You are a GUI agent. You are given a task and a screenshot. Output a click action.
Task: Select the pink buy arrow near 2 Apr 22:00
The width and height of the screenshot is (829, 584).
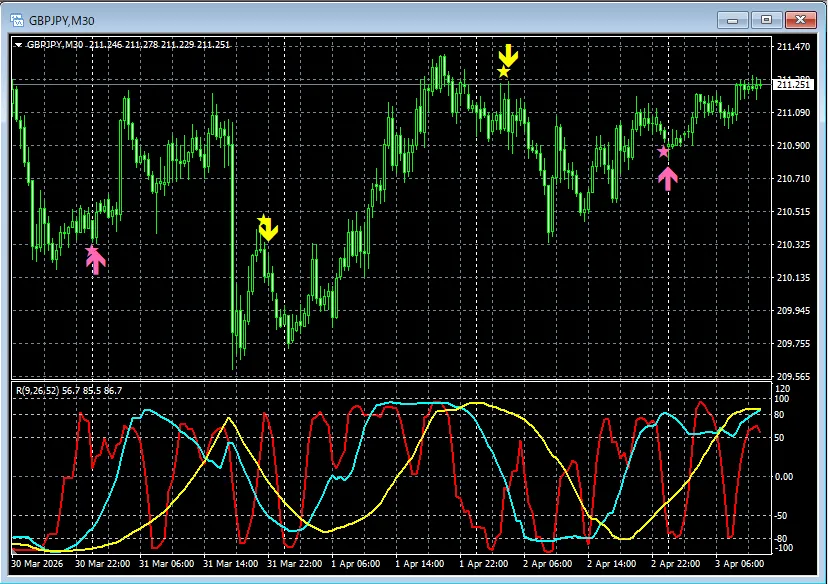coord(668,179)
